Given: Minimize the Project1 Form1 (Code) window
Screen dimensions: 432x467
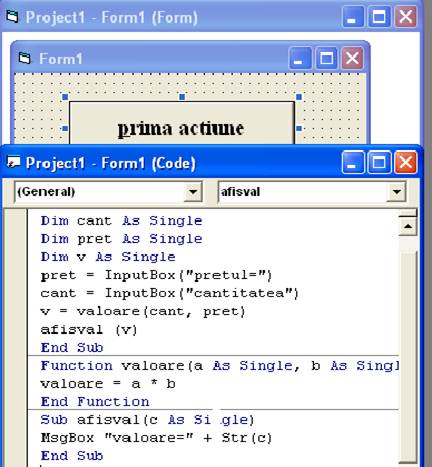Looking at the screenshot, I should [353, 163].
